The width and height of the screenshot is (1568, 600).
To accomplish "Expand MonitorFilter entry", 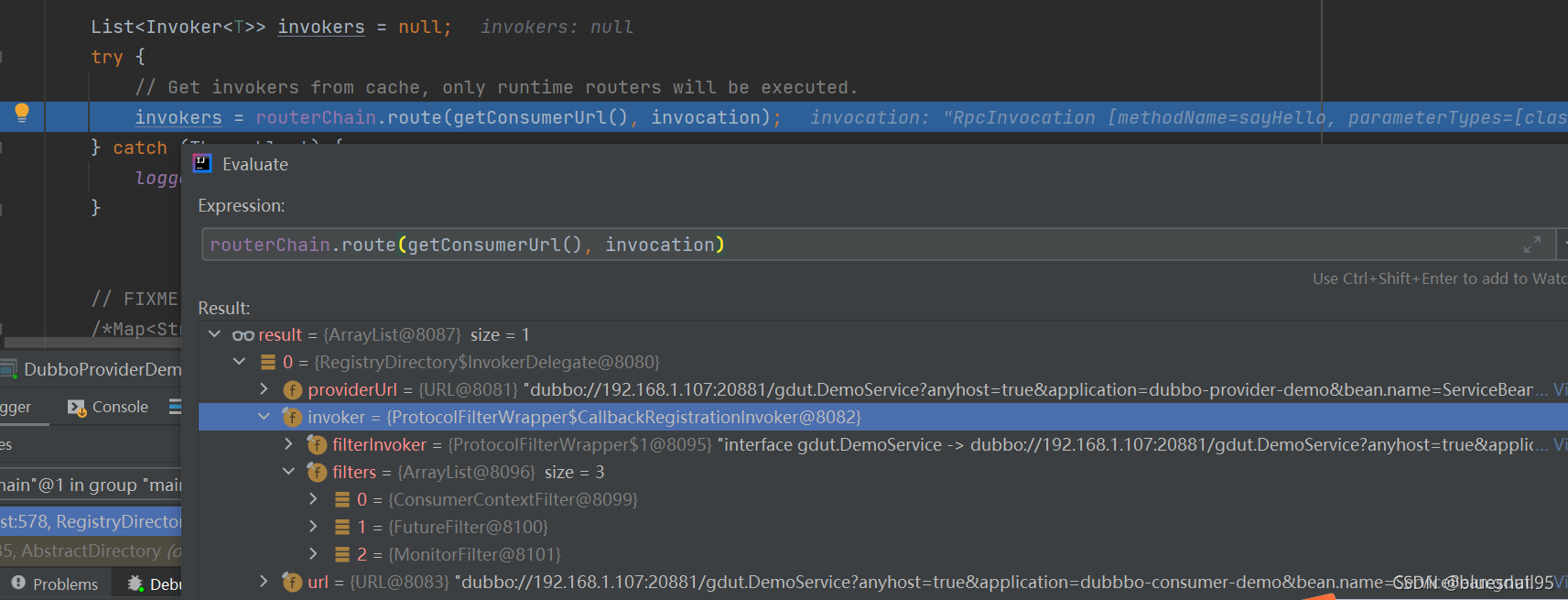I will (x=314, y=554).
